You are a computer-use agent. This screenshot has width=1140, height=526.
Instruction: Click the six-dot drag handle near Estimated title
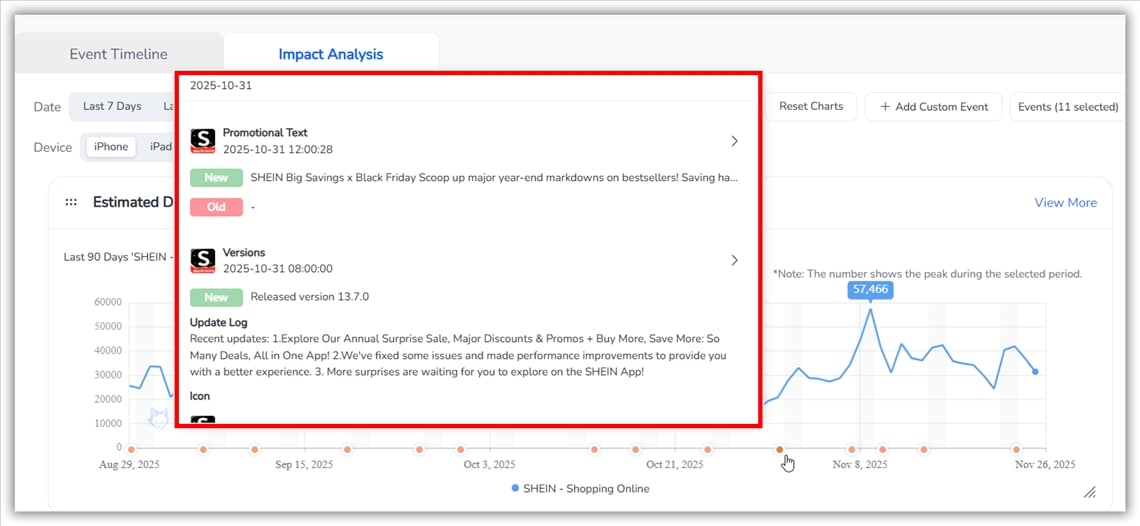click(71, 202)
